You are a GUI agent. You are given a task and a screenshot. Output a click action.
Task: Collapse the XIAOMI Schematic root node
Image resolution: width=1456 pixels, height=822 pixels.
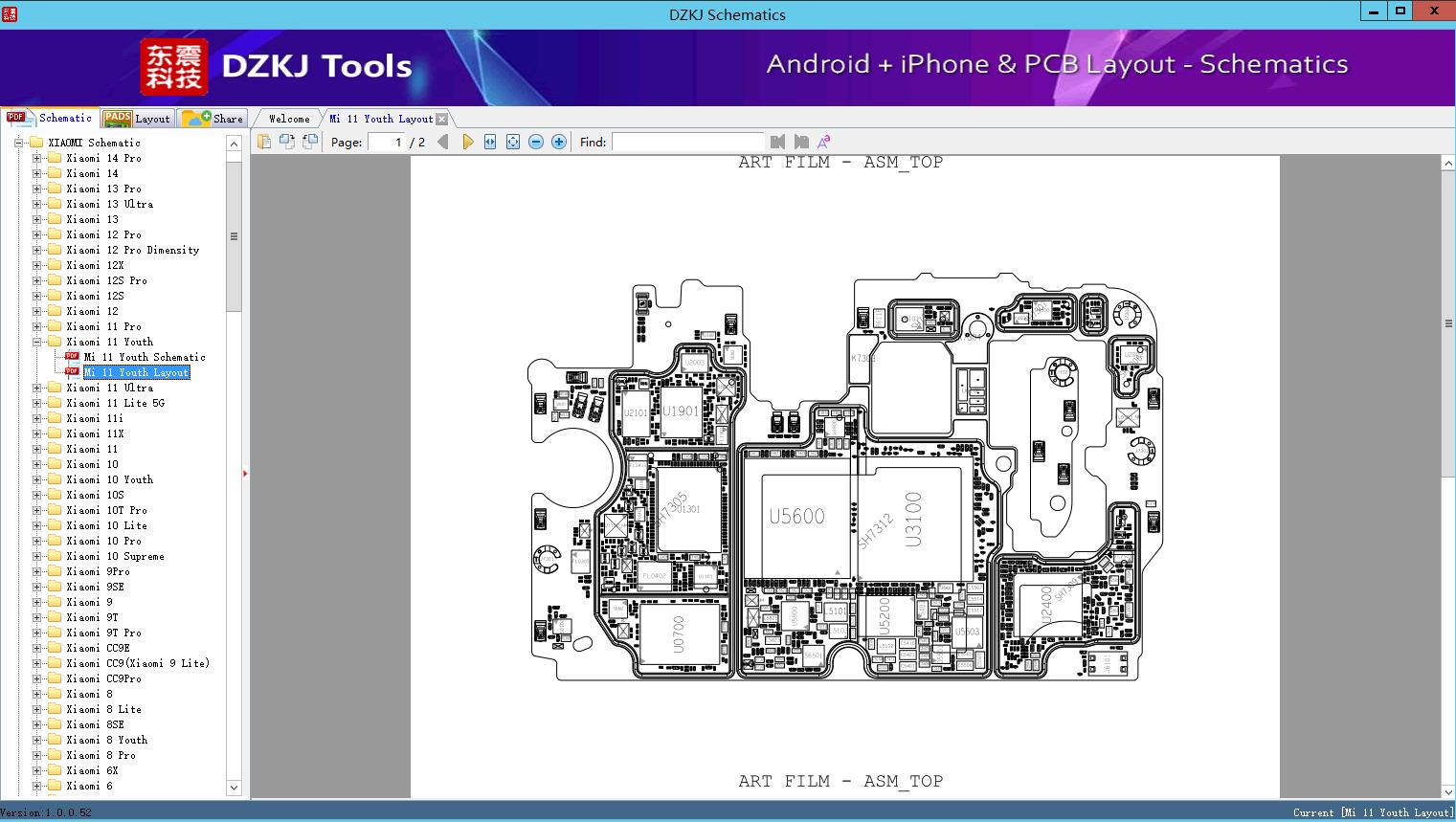(18, 143)
